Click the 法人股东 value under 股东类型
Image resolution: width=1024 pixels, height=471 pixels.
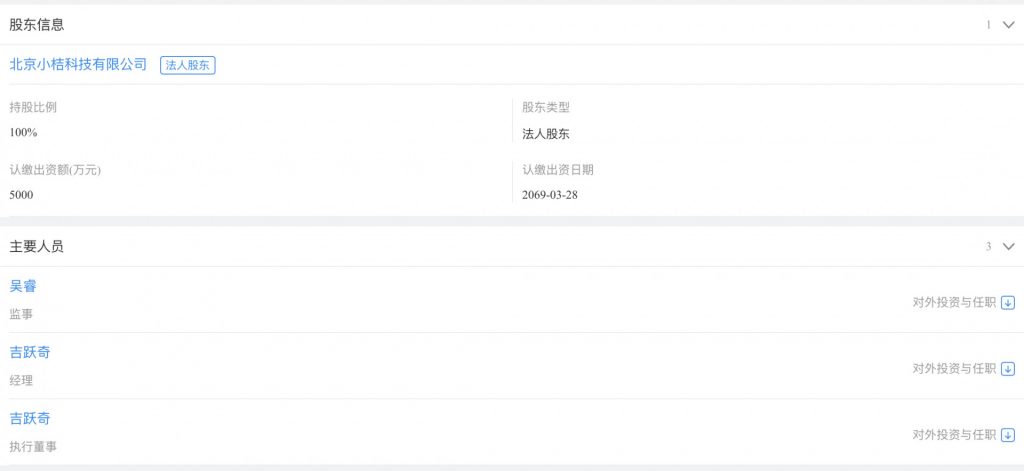tap(546, 134)
